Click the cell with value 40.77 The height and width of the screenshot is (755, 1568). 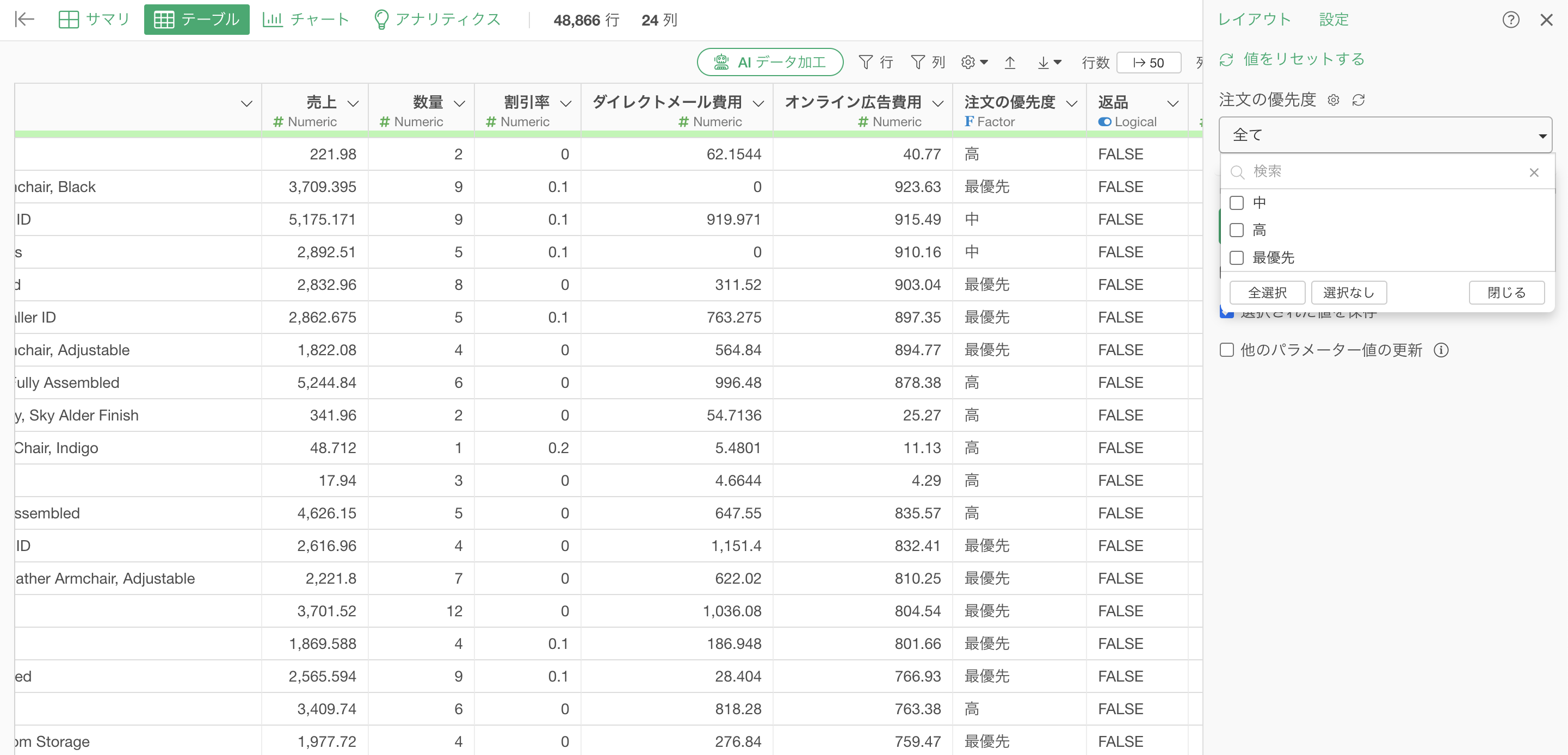click(862, 154)
